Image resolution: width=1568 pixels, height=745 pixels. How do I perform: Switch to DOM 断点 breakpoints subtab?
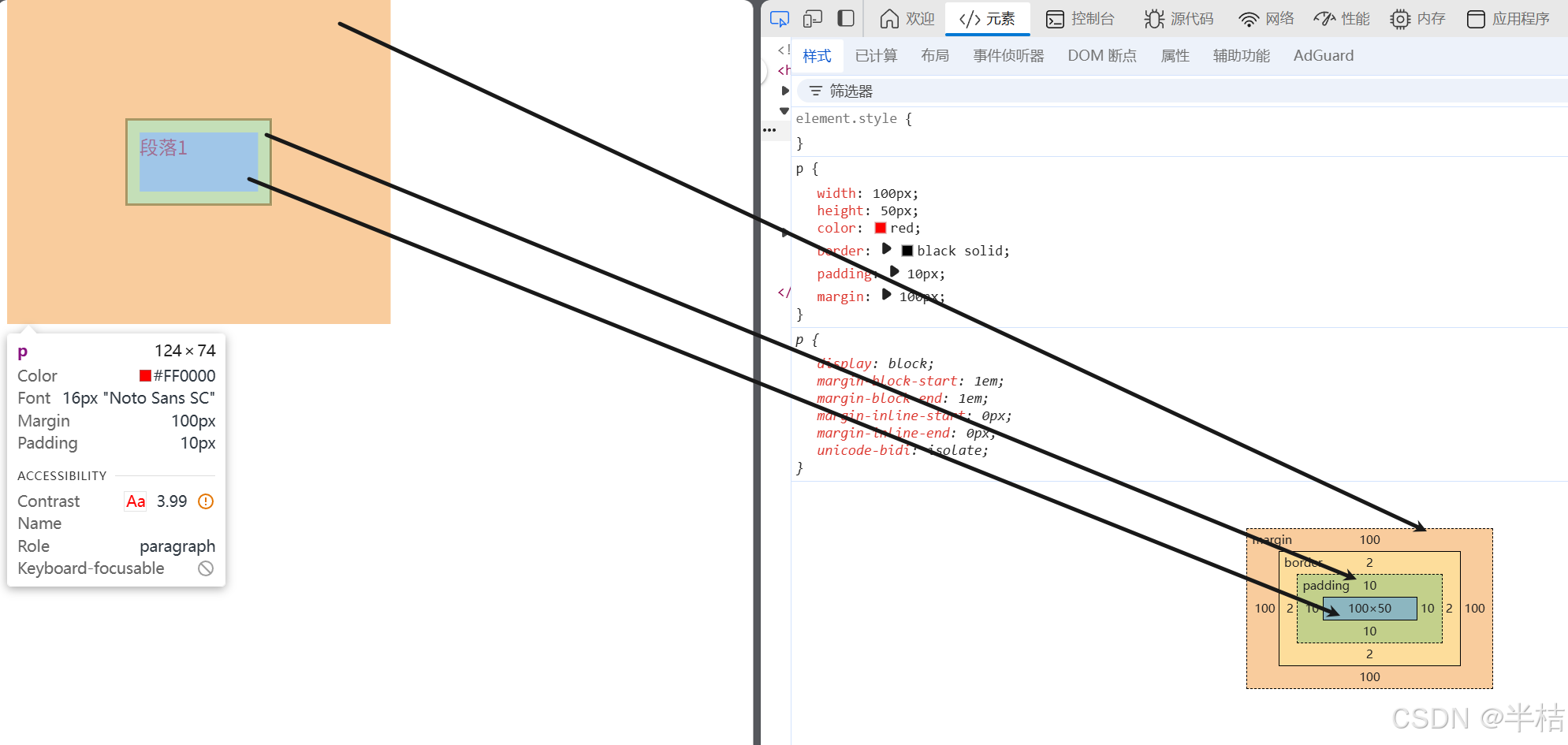pyautogui.click(x=1102, y=56)
